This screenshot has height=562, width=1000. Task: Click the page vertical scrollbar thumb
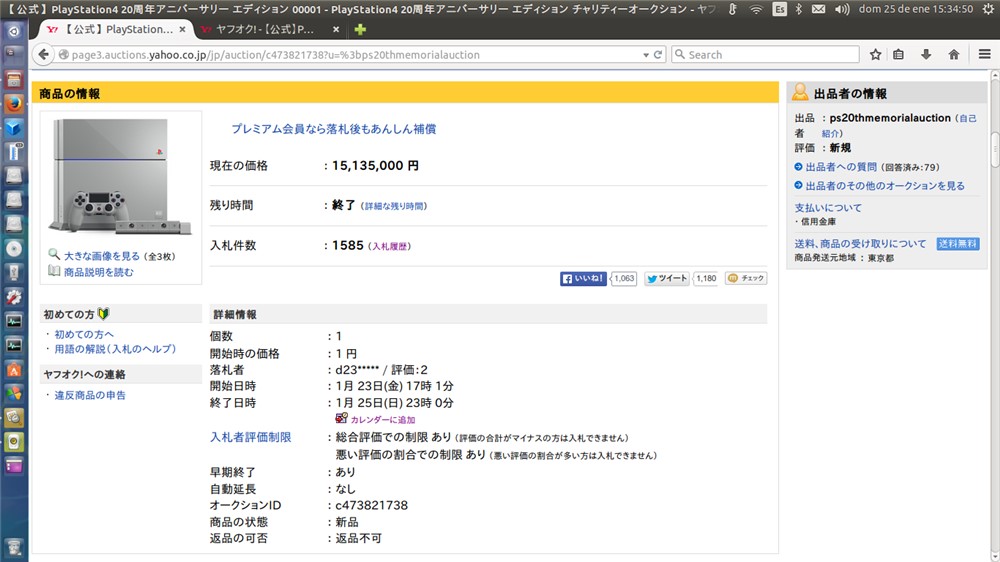[995, 149]
